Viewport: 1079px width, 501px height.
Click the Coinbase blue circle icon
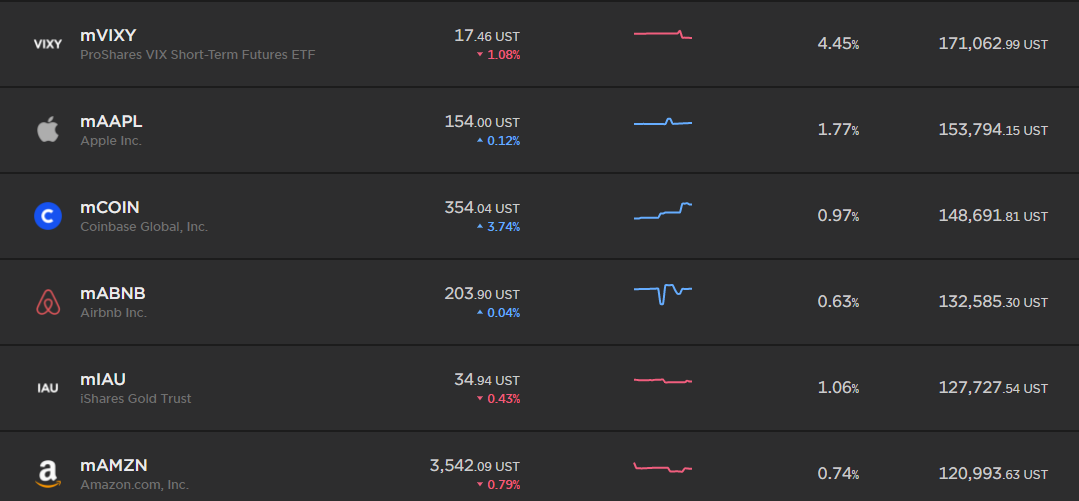point(47,216)
